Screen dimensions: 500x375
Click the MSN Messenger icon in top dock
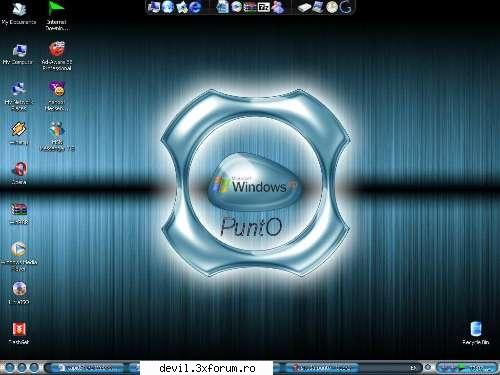pyautogui.click(x=277, y=7)
